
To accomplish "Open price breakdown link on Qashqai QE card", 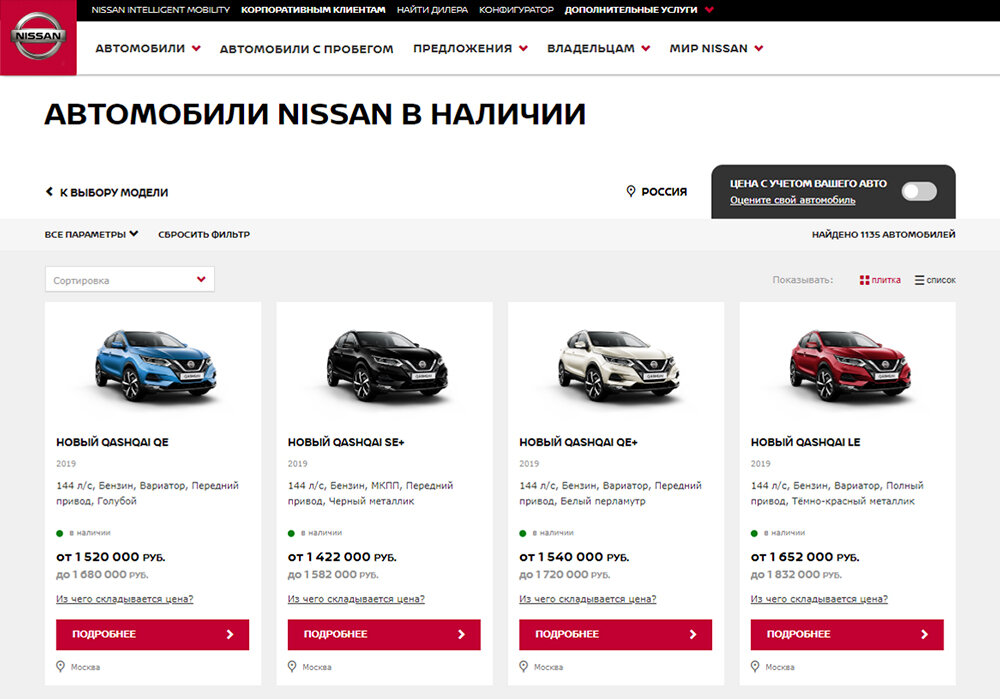I will [x=124, y=599].
